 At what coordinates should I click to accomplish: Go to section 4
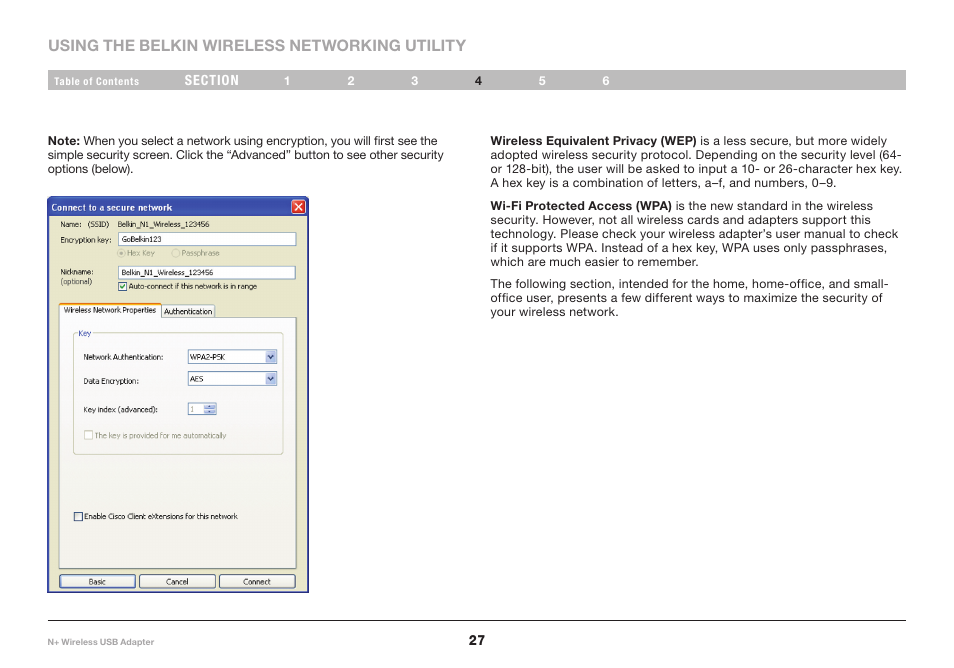(x=478, y=81)
